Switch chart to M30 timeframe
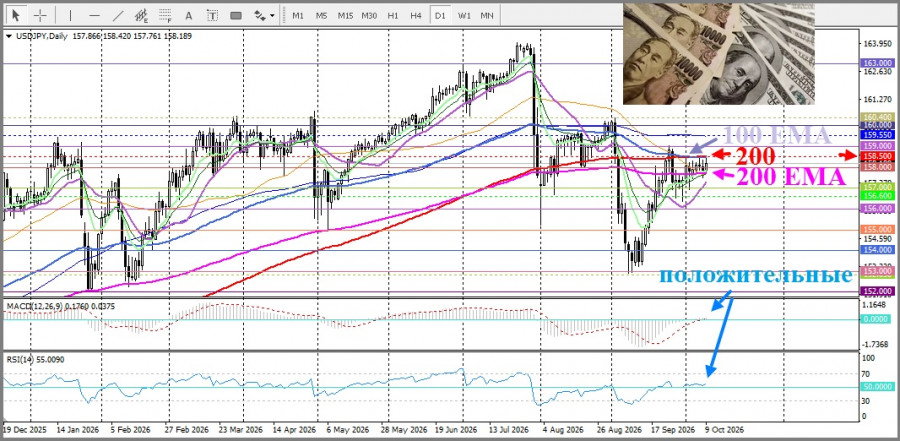The width and height of the screenshot is (900, 441). [369, 16]
